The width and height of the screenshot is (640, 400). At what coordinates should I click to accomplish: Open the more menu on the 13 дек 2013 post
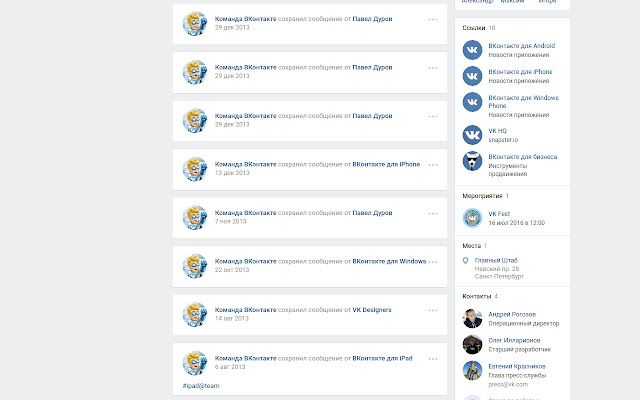[433, 165]
